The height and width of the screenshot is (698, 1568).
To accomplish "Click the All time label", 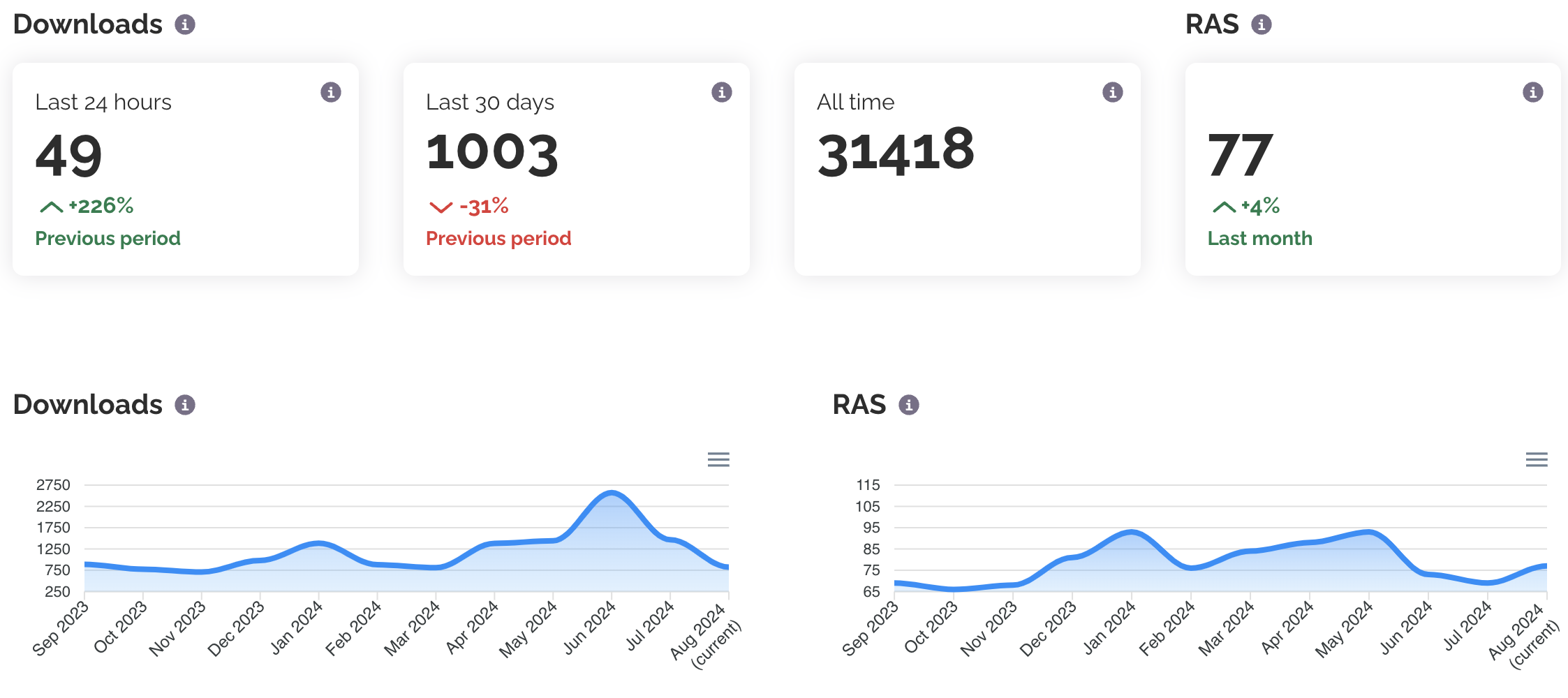I will 856,103.
